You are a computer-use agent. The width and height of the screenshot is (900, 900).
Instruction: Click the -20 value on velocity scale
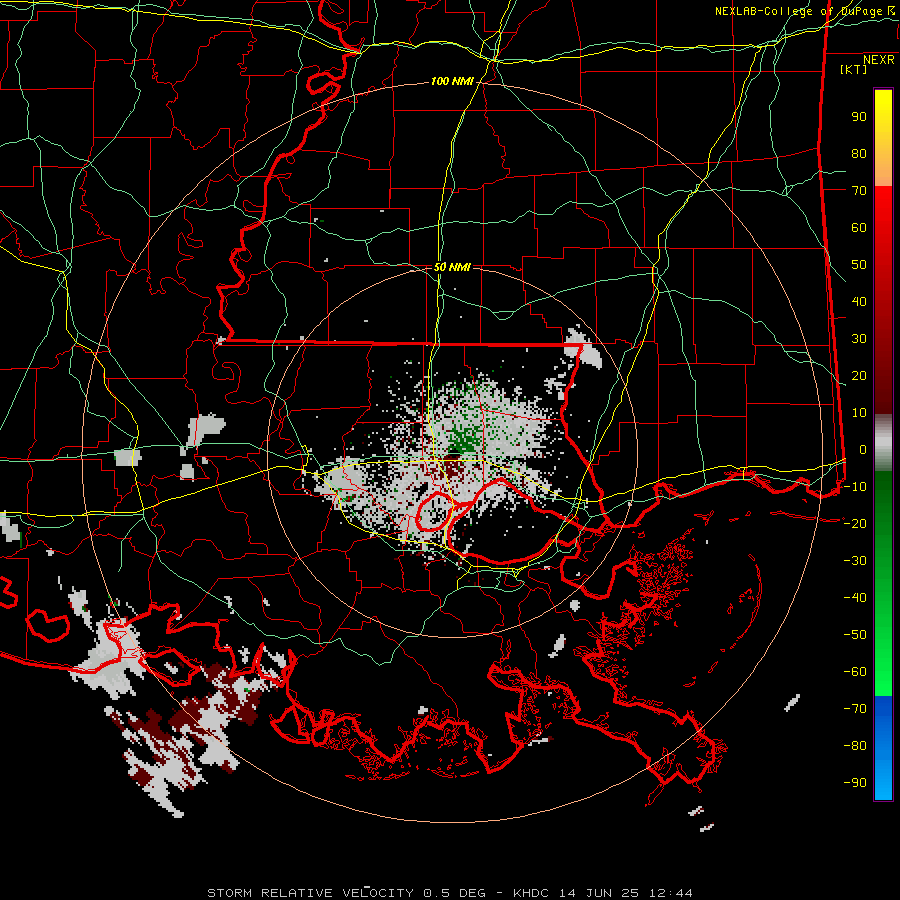tap(855, 524)
